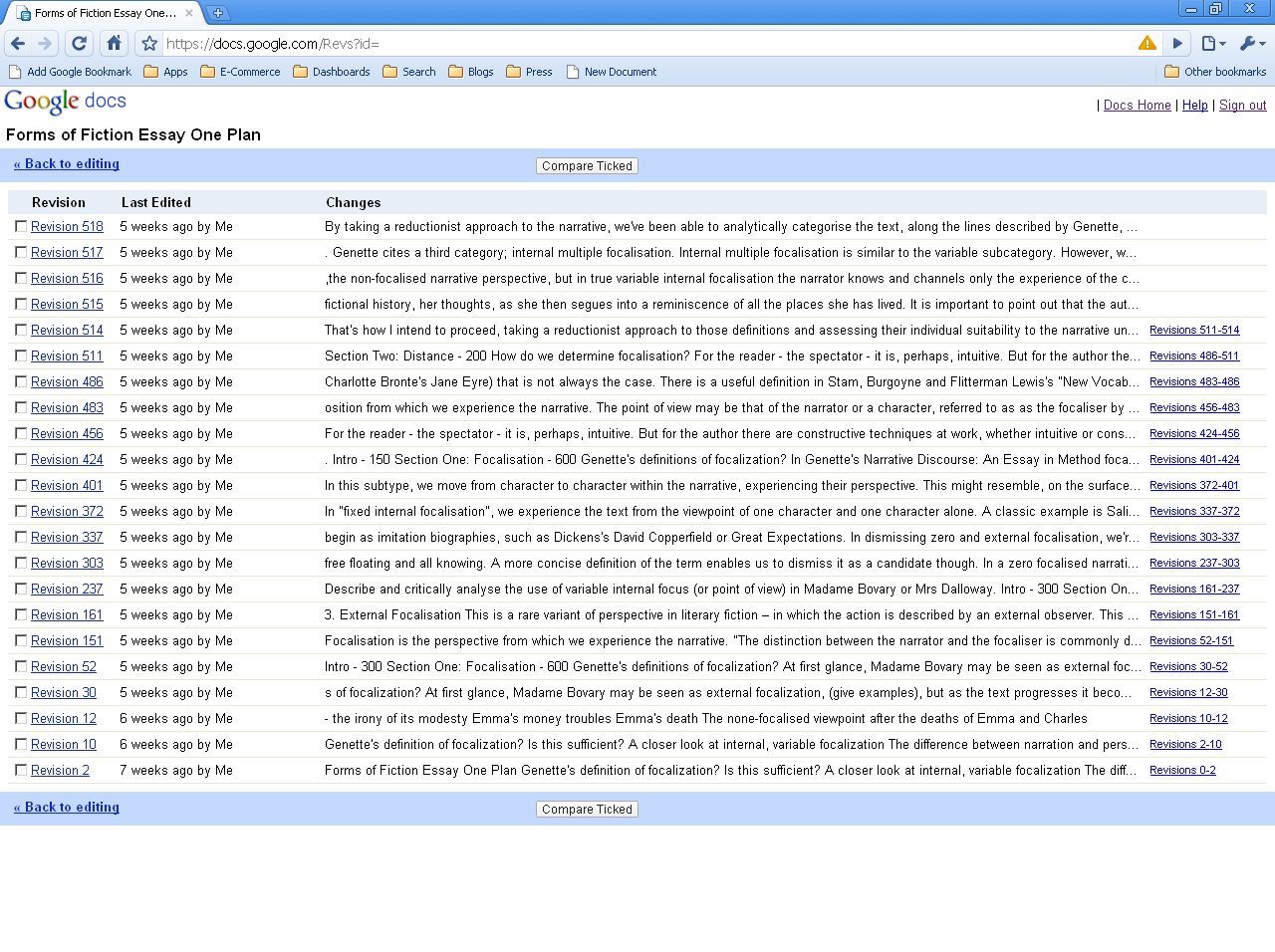
Task: Click the Google docs logo
Action: (64, 101)
